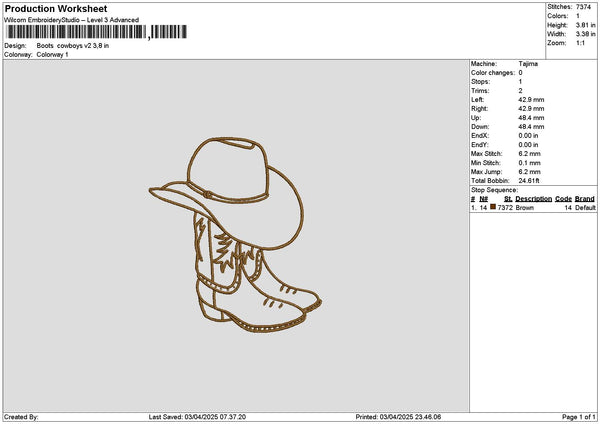Click the Brand column header
The width and height of the screenshot is (600, 424).
[585, 199]
